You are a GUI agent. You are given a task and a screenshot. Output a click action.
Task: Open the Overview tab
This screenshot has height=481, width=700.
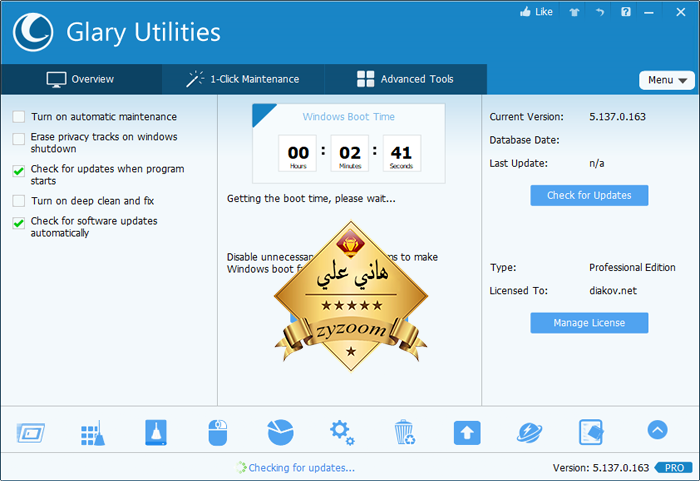pyautogui.click(x=81, y=79)
